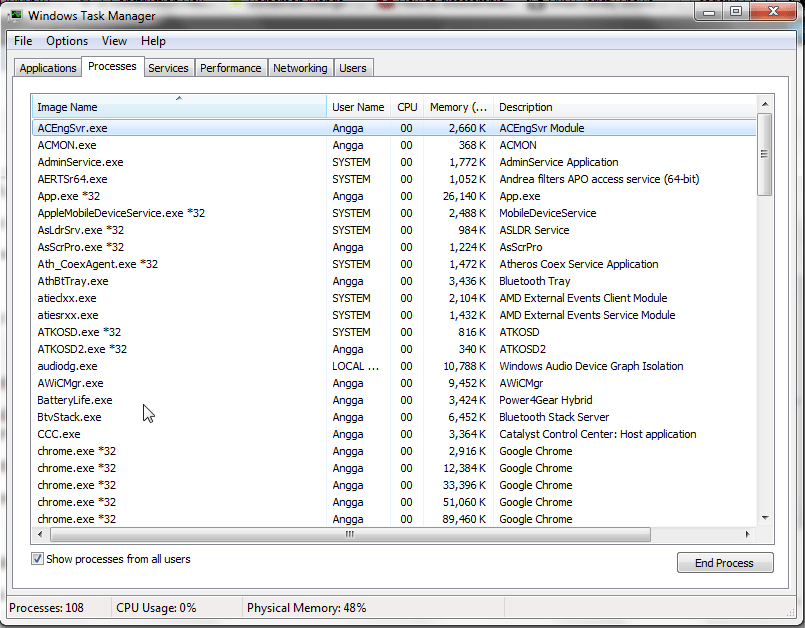Open the Options menu
This screenshot has width=805, height=628.
pos(67,41)
